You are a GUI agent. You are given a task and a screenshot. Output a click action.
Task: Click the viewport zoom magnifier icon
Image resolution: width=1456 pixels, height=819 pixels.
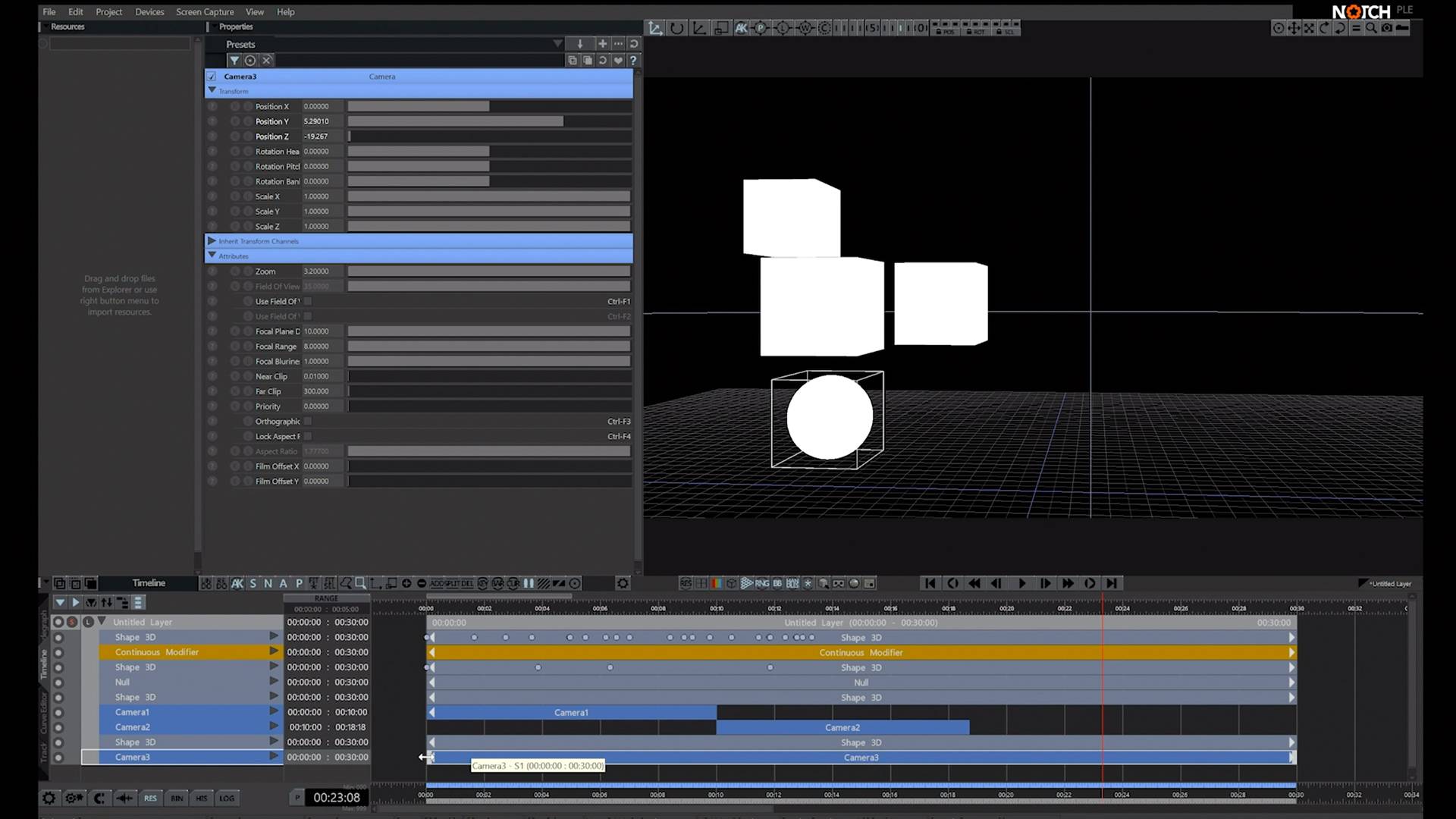point(1371,28)
